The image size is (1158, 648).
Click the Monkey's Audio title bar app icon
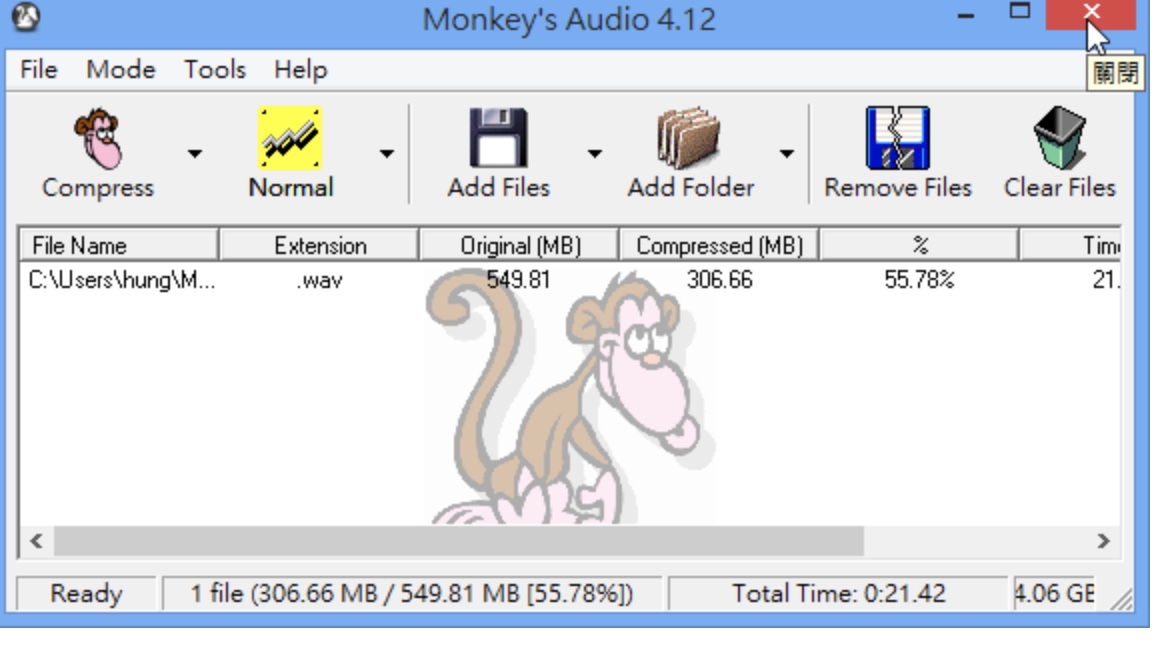26,18
